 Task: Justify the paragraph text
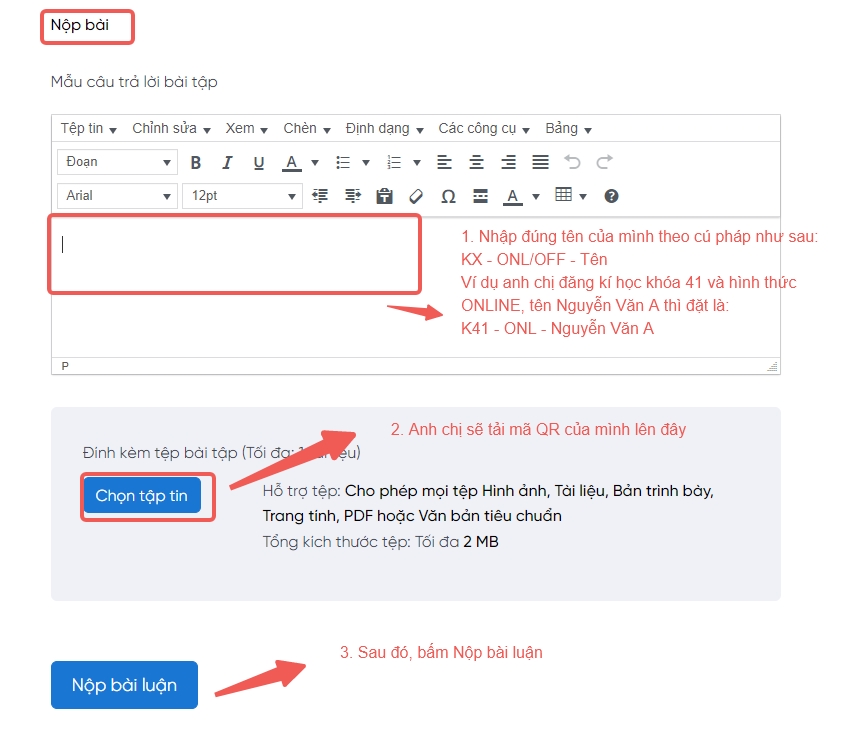[x=540, y=162]
